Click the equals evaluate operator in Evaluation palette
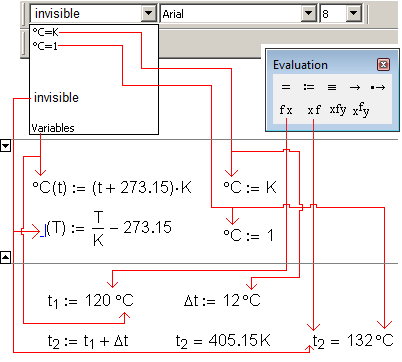Viewport: 402px width, 362px height. point(286,87)
